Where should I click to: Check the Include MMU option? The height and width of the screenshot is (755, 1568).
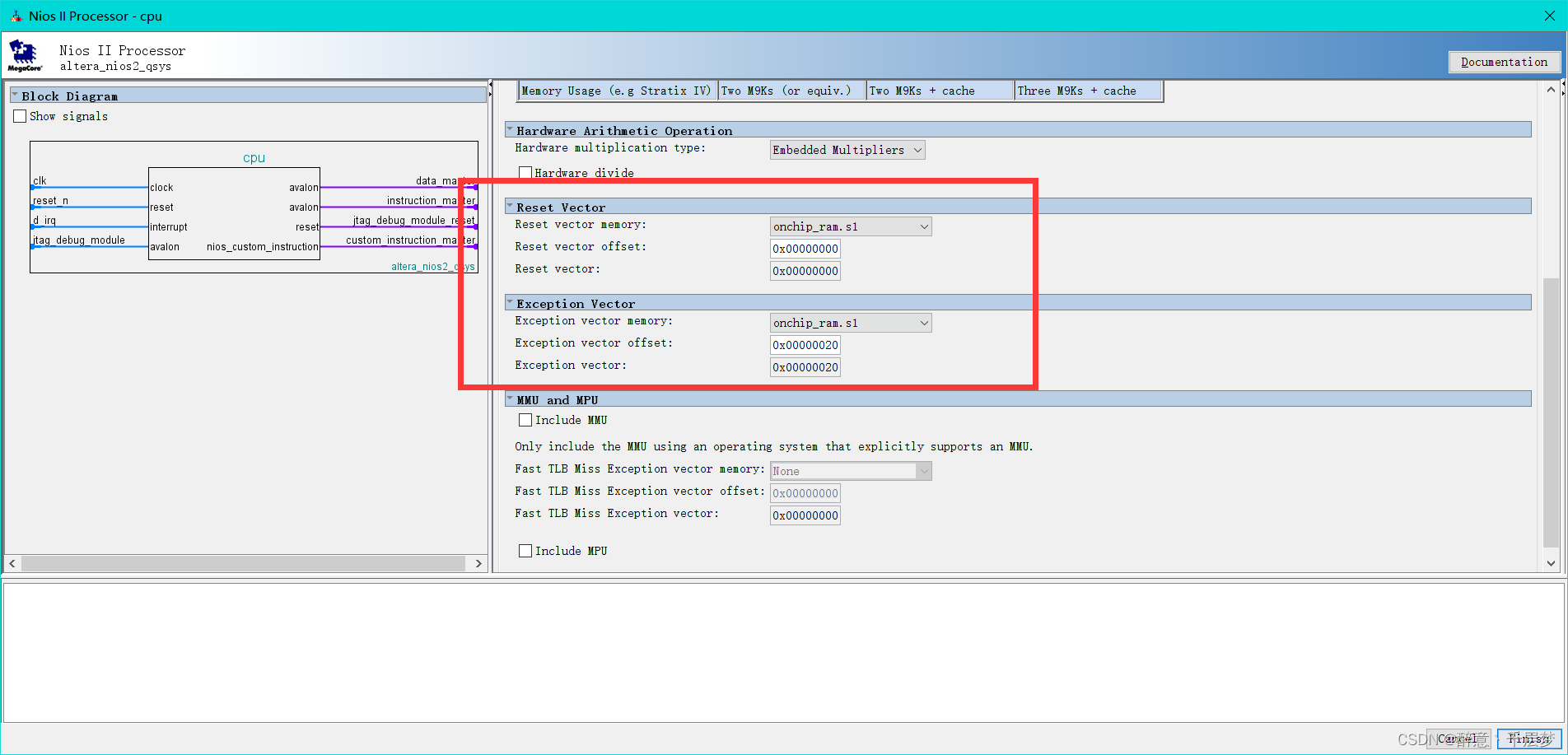coord(525,420)
